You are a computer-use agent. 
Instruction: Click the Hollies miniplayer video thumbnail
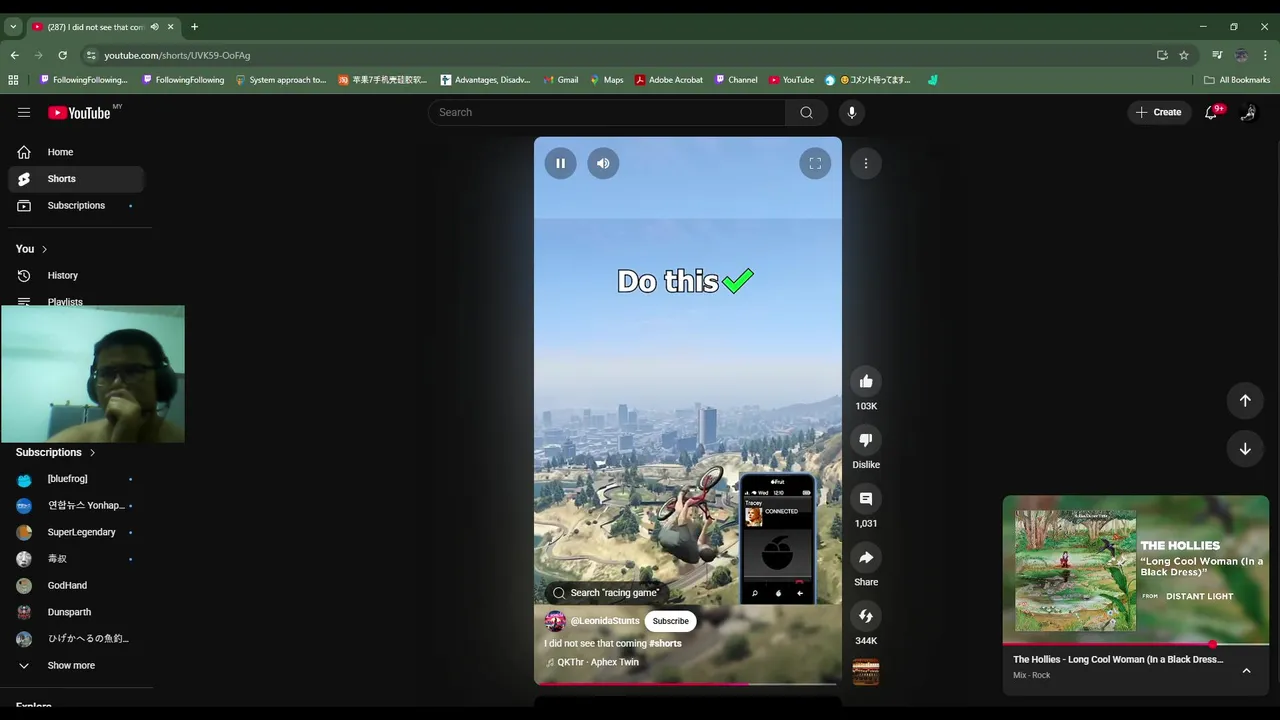(x=1136, y=570)
